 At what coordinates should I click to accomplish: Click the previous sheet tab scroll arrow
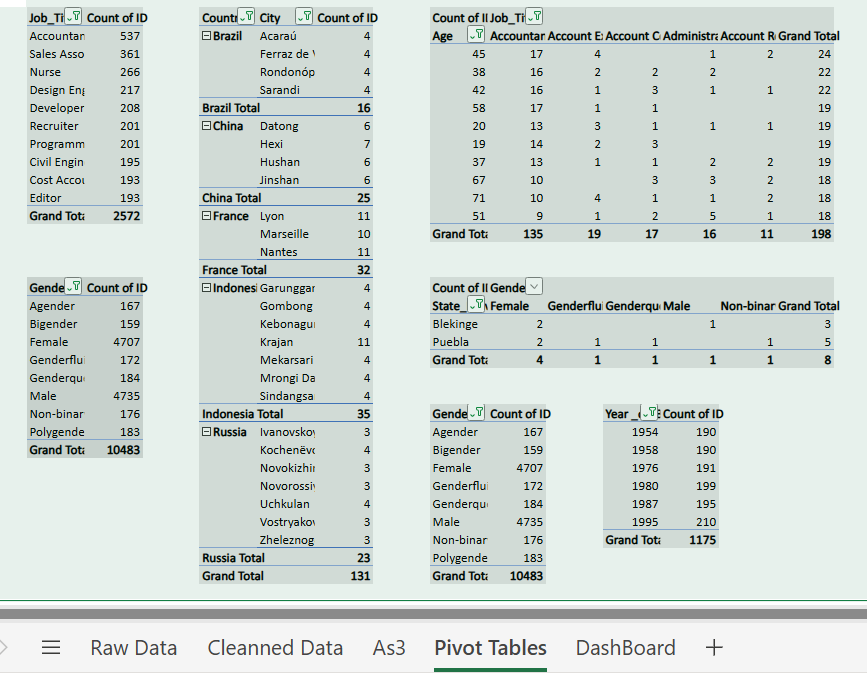(4, 647)
